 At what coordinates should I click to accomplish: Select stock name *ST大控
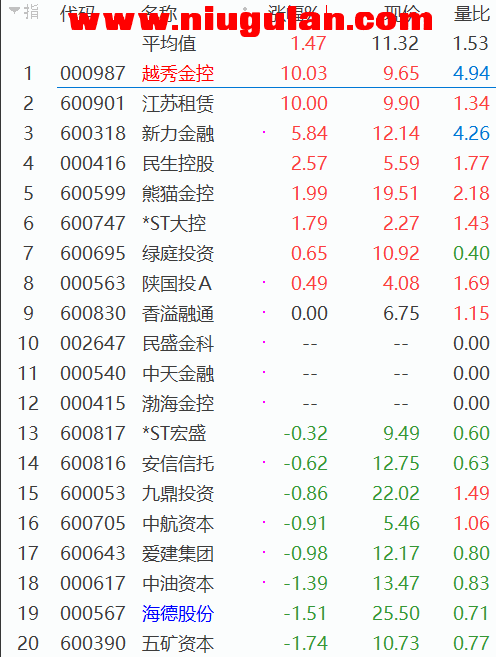coord(174,223)
